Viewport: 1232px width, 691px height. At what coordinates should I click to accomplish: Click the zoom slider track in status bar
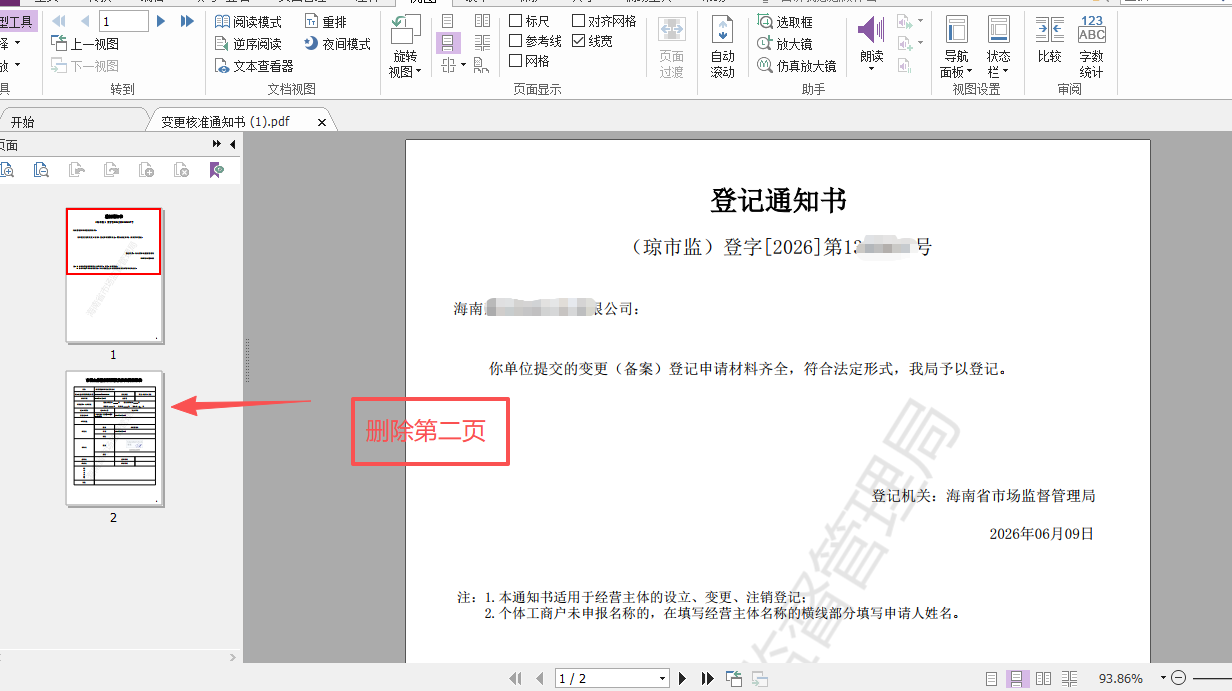tap(1211, 678)
